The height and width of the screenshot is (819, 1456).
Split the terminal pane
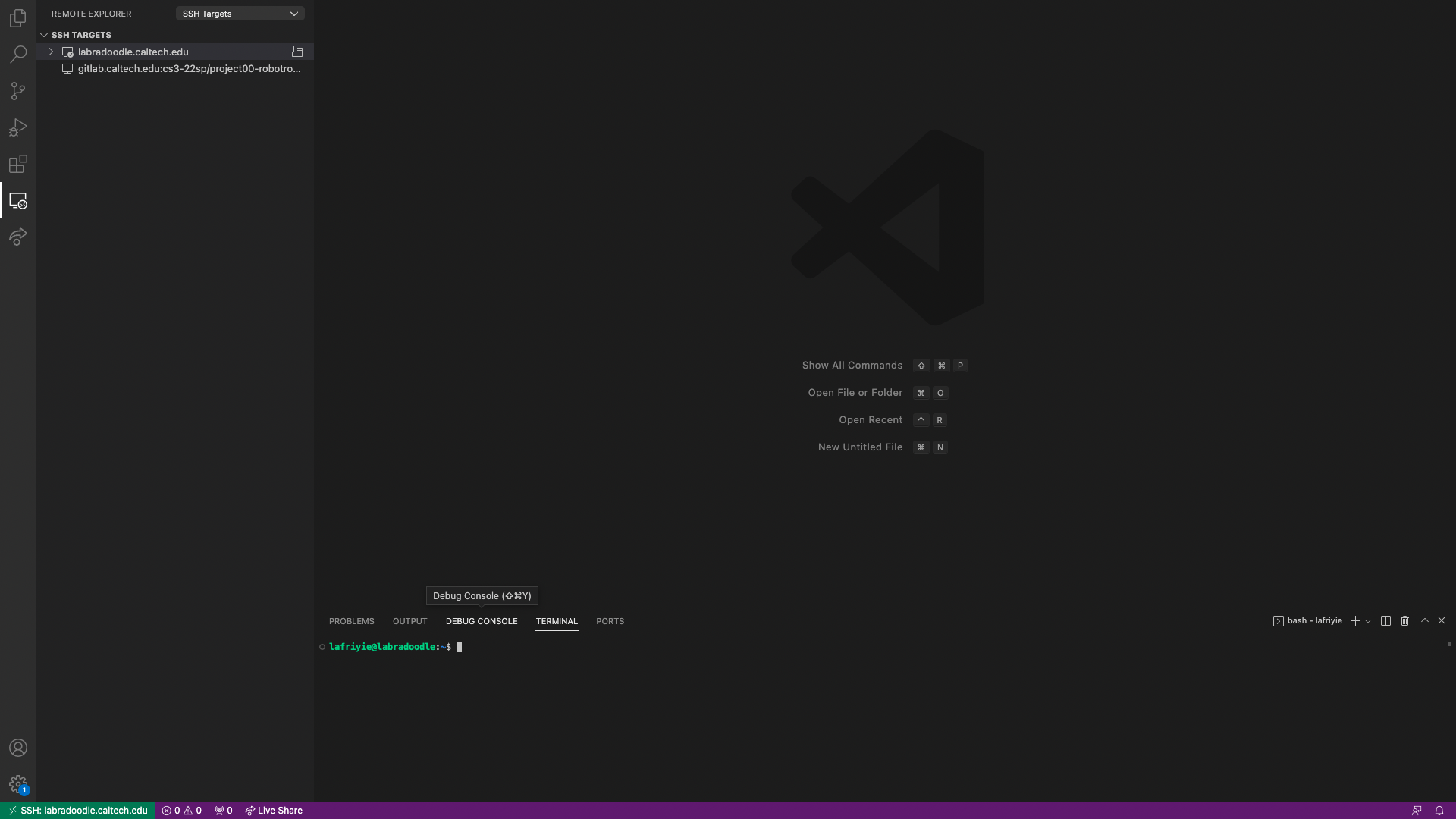pyautogui.click(x=1385, y=621)
